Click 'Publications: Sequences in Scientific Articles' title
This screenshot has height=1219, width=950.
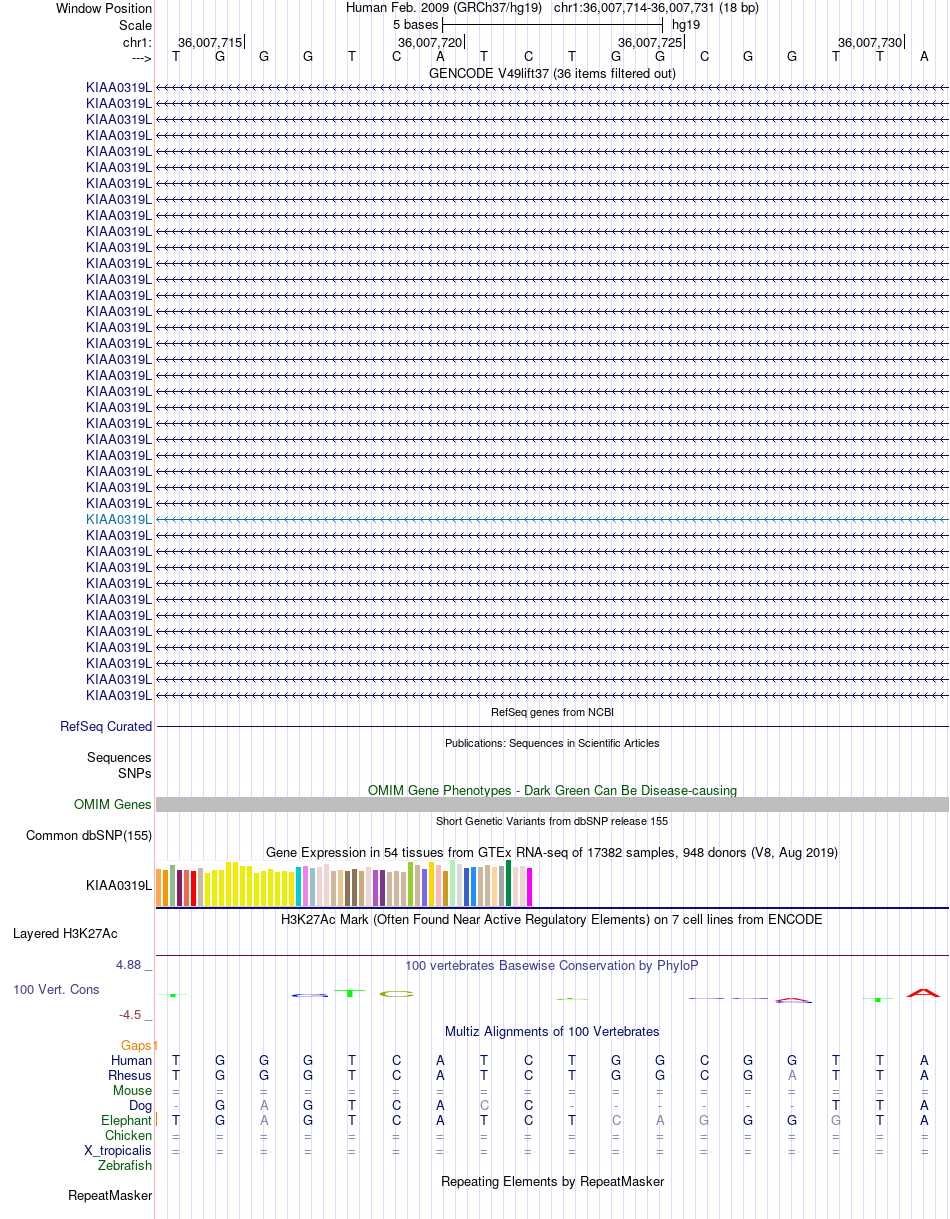pyautogui.click(x=552, y=743)
